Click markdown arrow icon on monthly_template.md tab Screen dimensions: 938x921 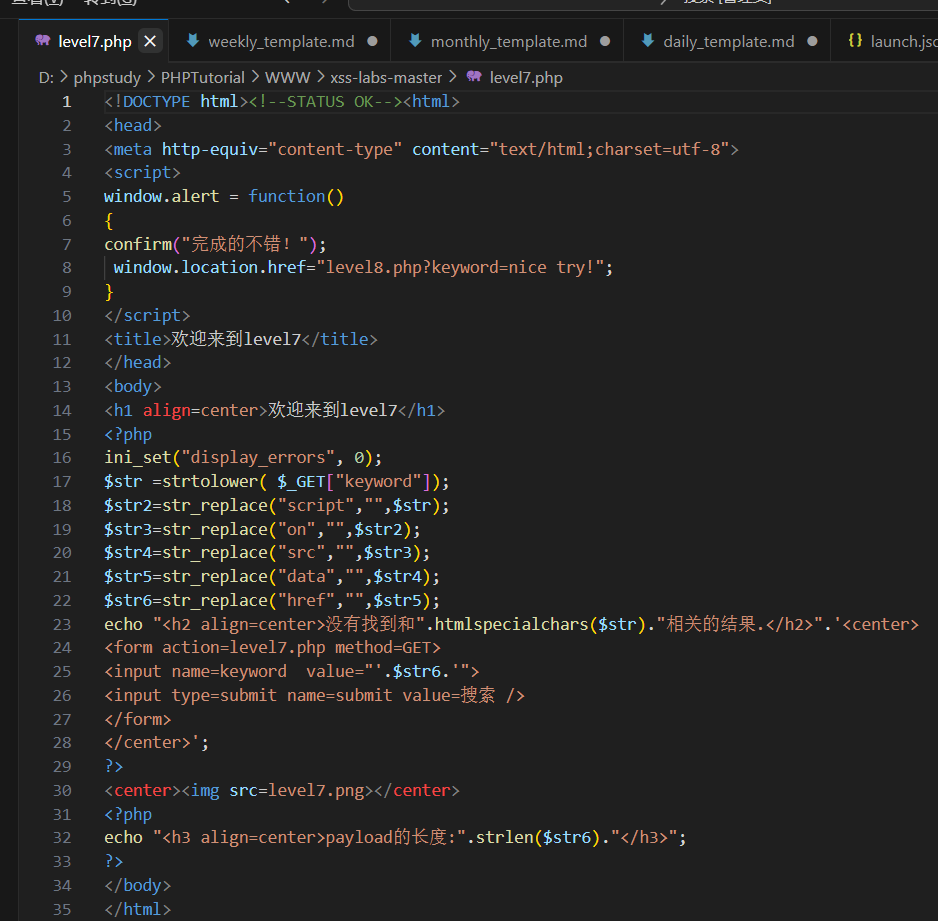coord(415,40)
